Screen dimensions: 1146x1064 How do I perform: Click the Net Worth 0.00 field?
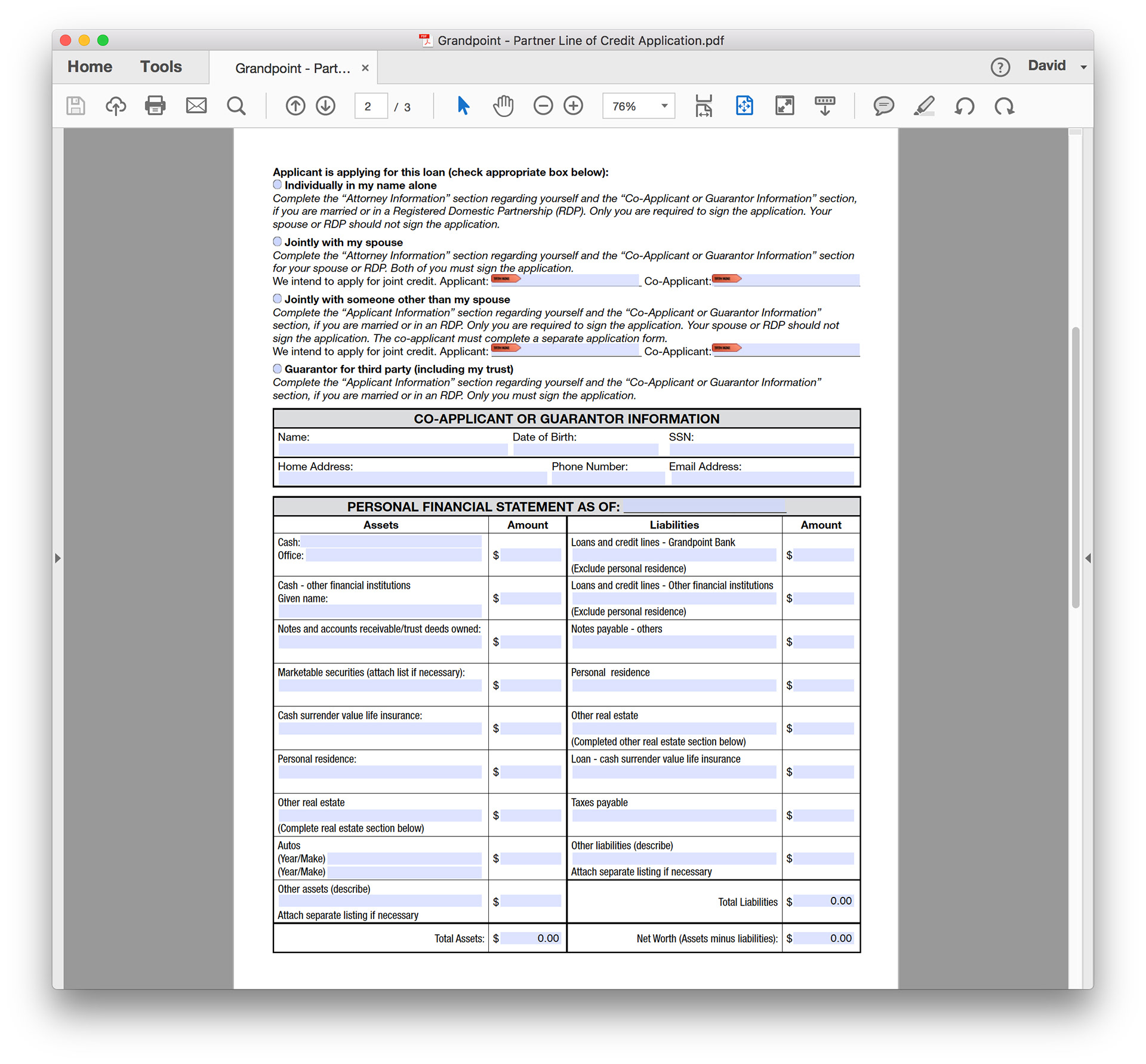[824, 938]
